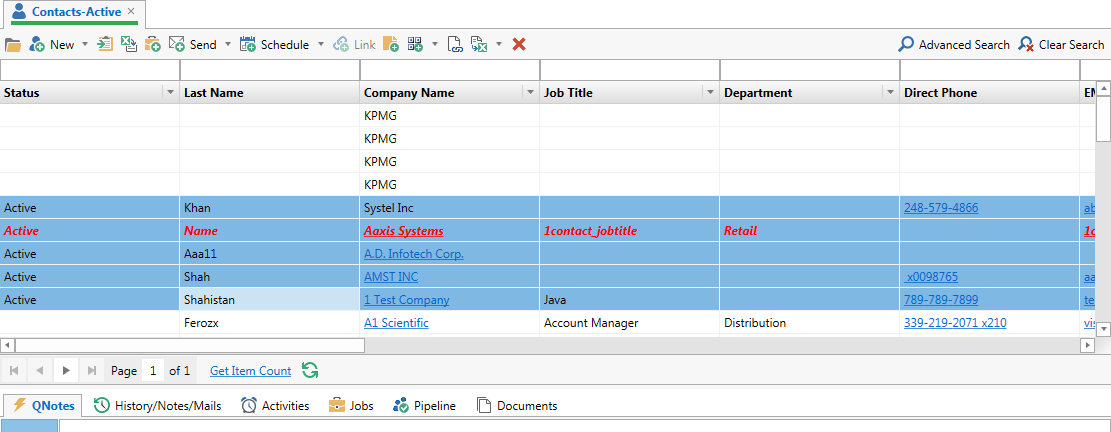Click the page number input field
The width and height of the screenshot is (1111, 432).
[153, 370]
